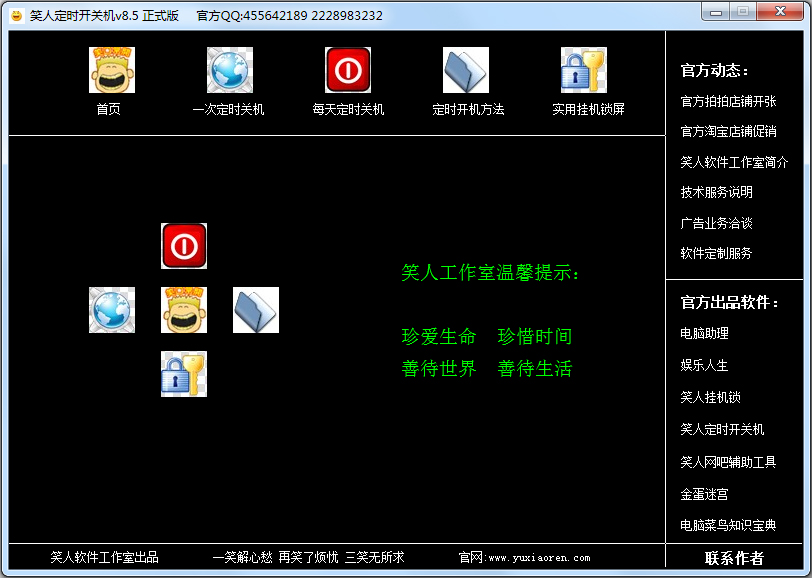This screenshot has width=812, height=578.
Task: Click the app smiley icon in title bar
Action: coord(17,16)
